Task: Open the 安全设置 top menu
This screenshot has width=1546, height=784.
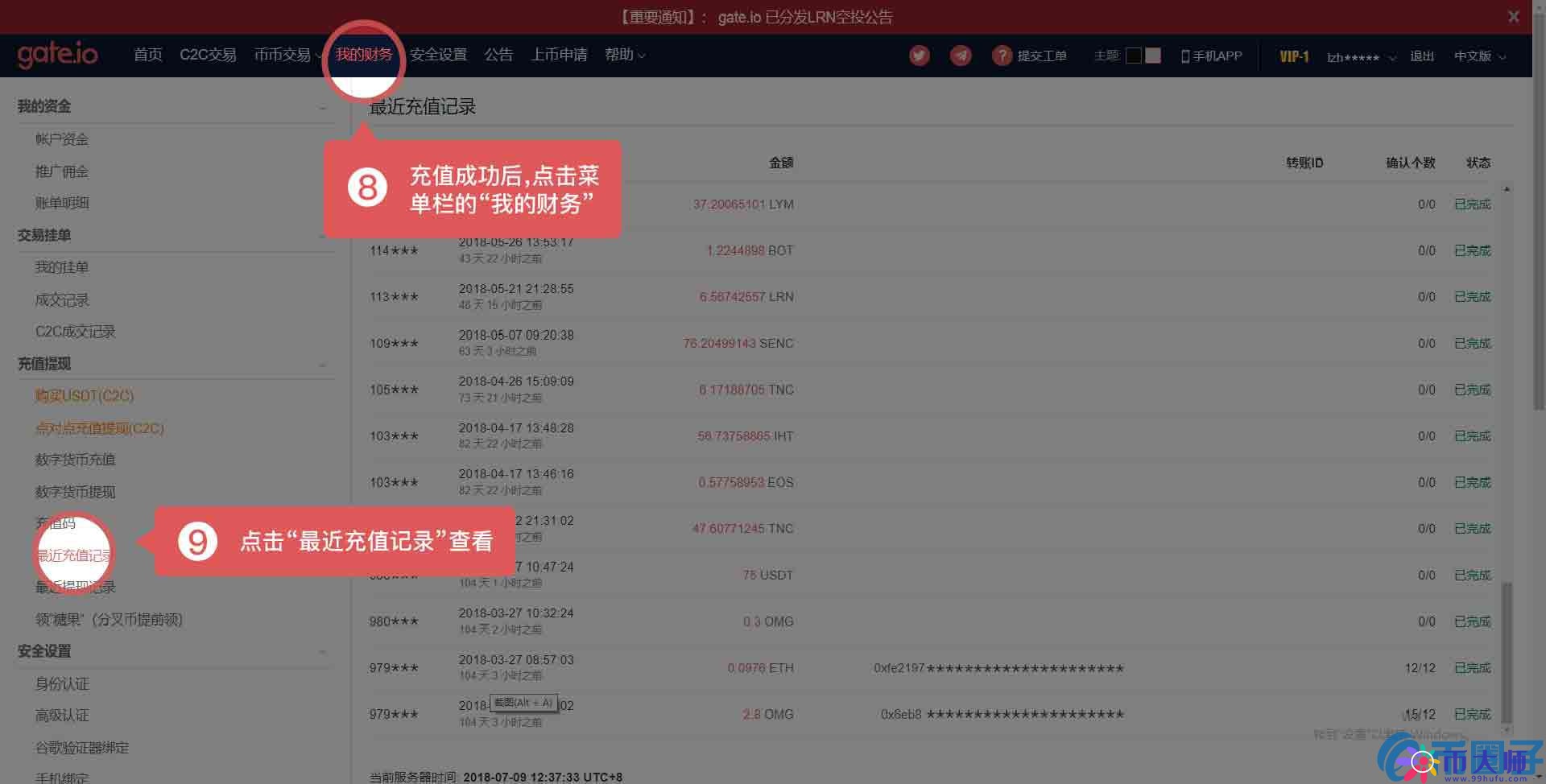Action: pos(439,55)
